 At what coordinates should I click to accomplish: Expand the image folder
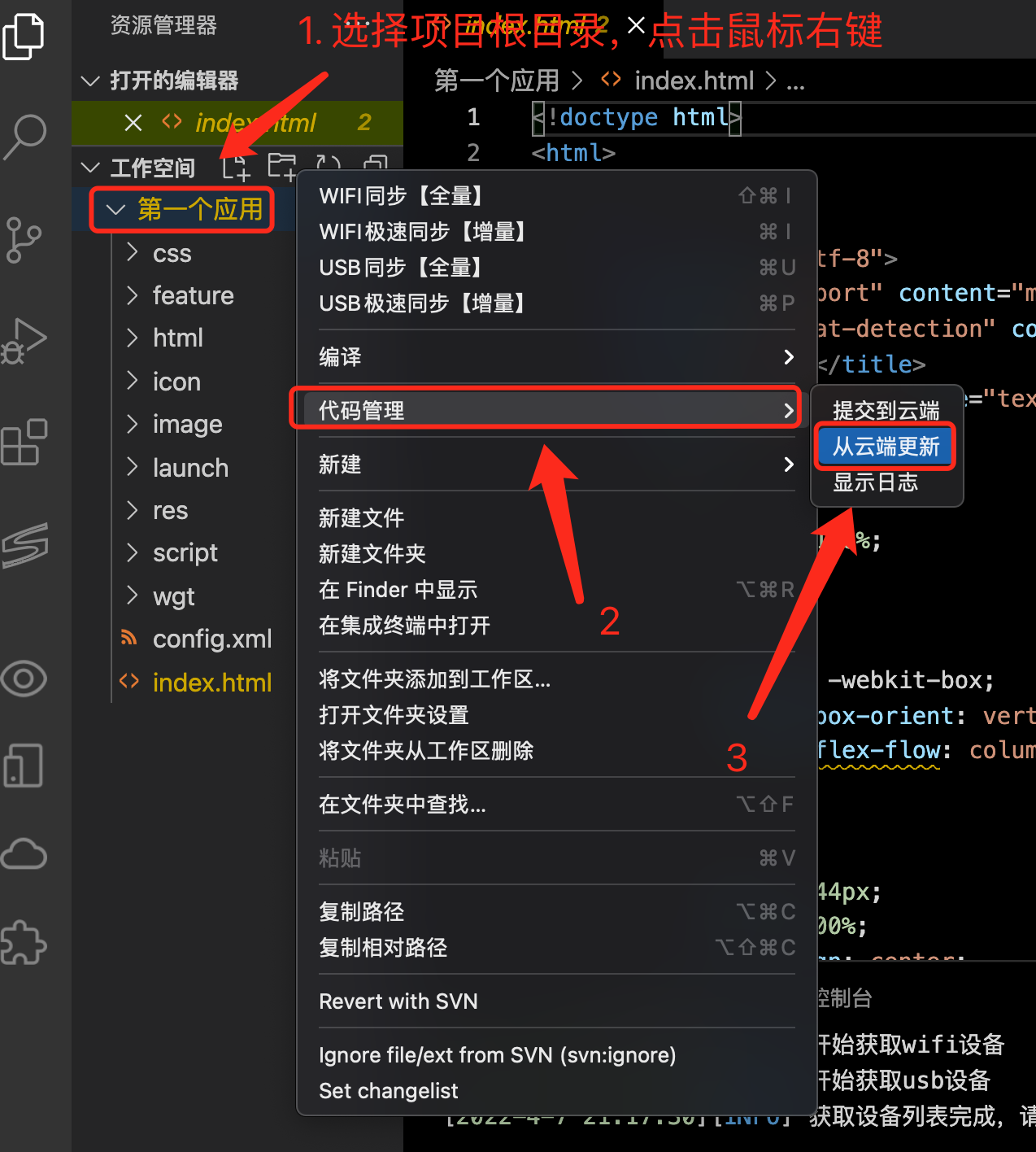[133, 423]
